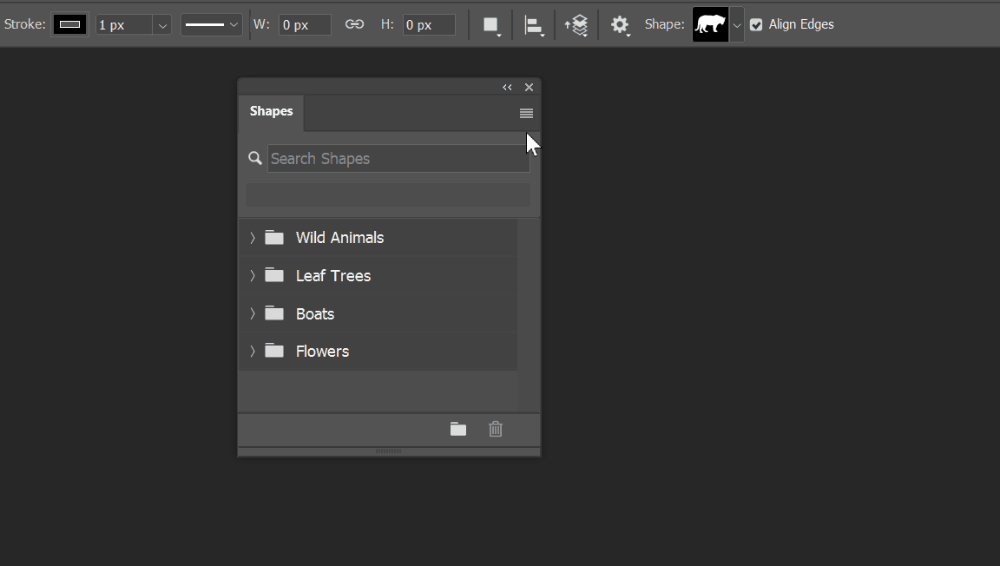Select the Flowers group name
This screenshot has width=1000, height=566.
click(x=323, y=352)
